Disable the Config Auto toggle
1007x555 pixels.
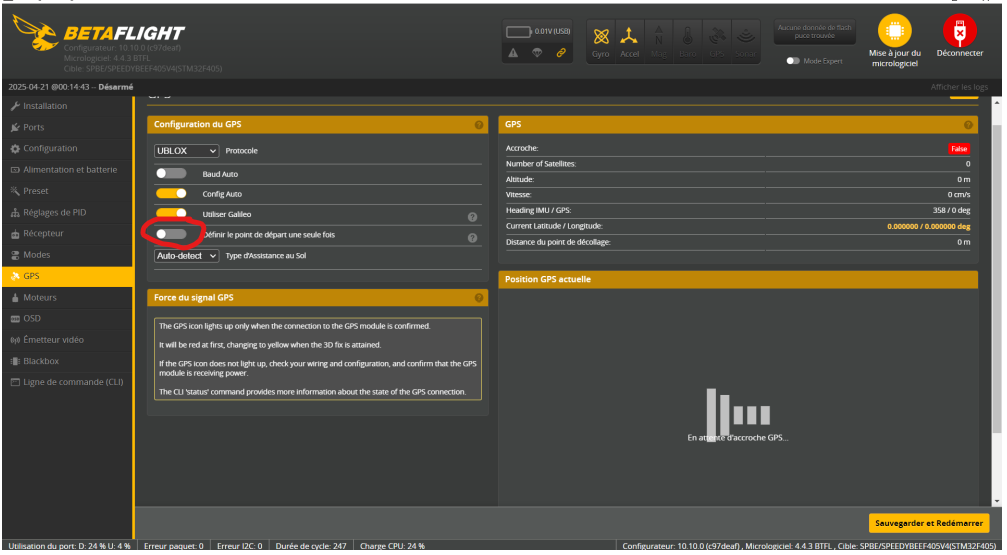[x=171, y=194]
